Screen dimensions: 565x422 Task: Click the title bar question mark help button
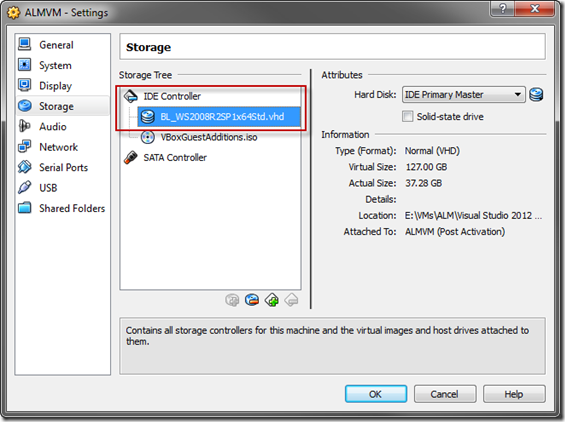503,9
